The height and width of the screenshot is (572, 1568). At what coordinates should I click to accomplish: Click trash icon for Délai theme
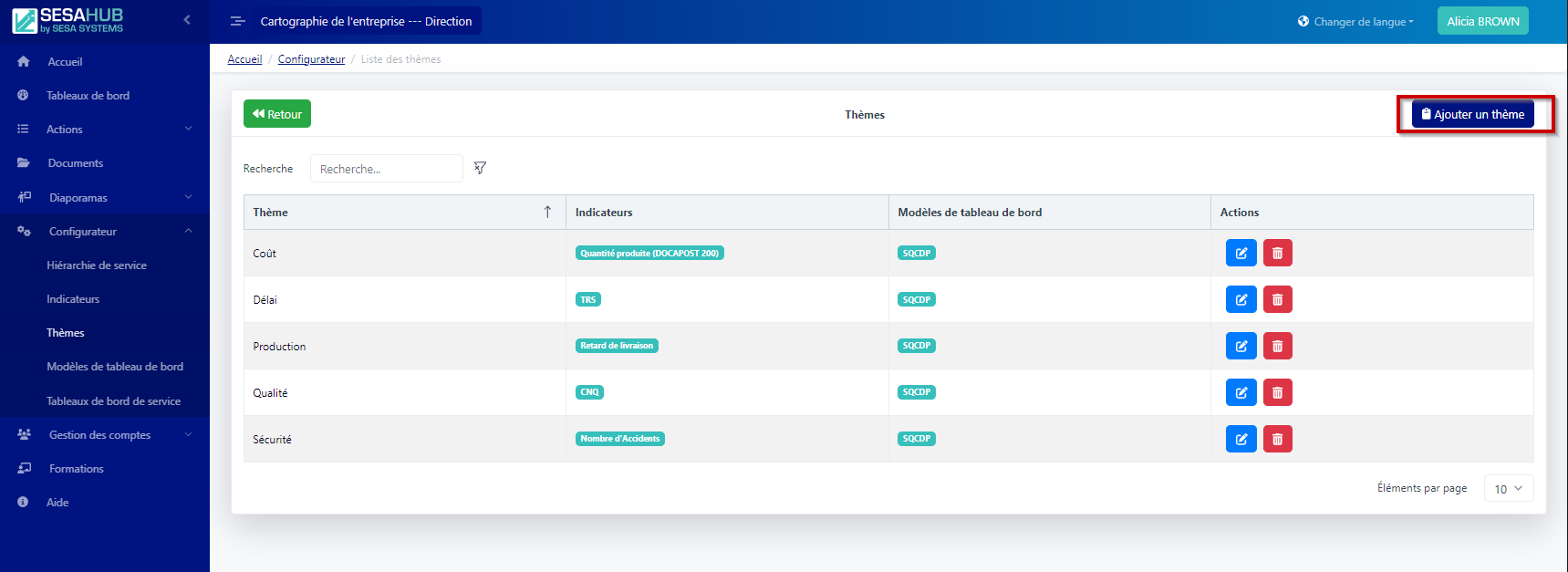pos(1277,299)
